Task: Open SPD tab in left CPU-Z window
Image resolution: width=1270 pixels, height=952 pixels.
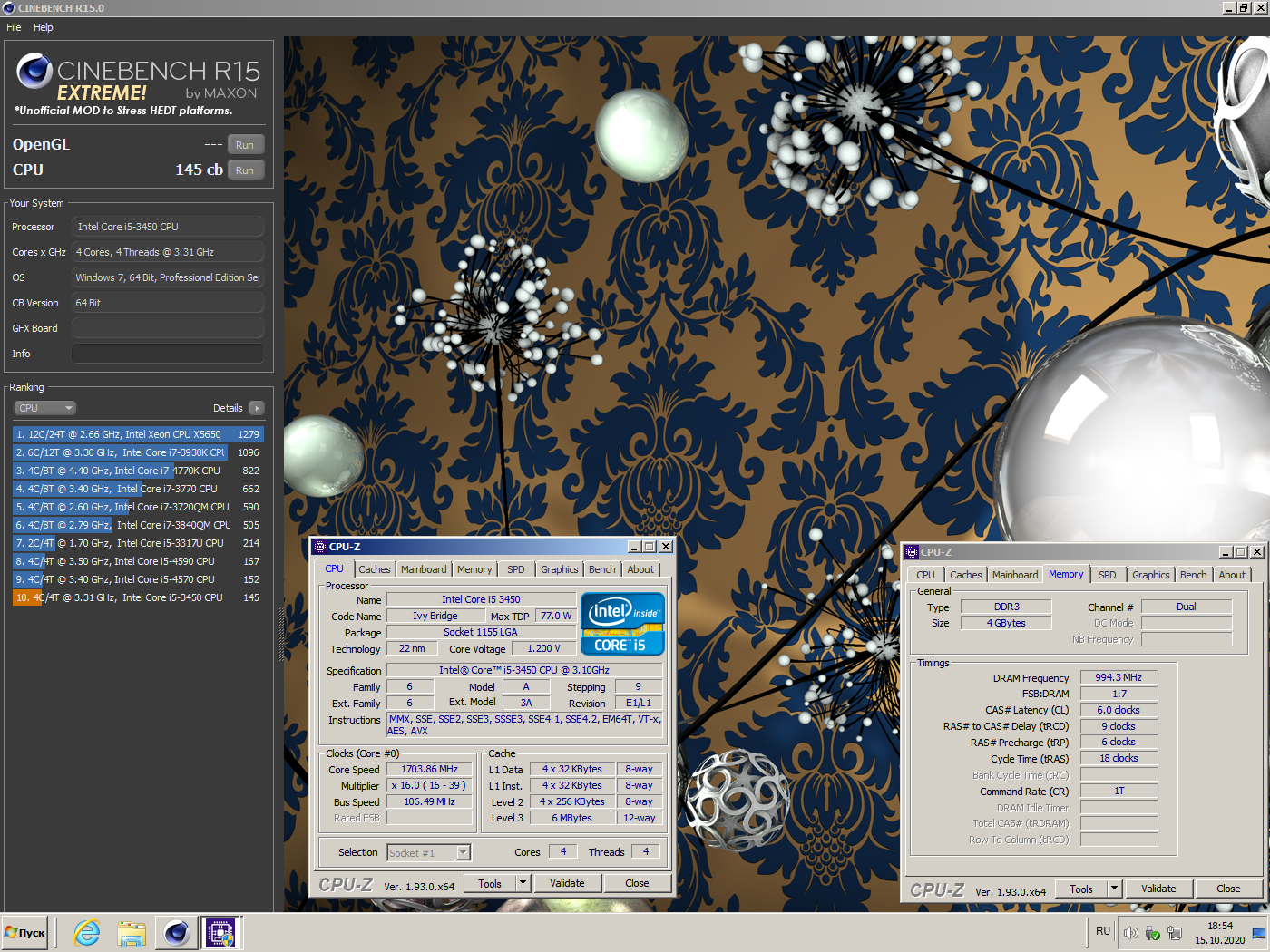Action: [516, 569]
